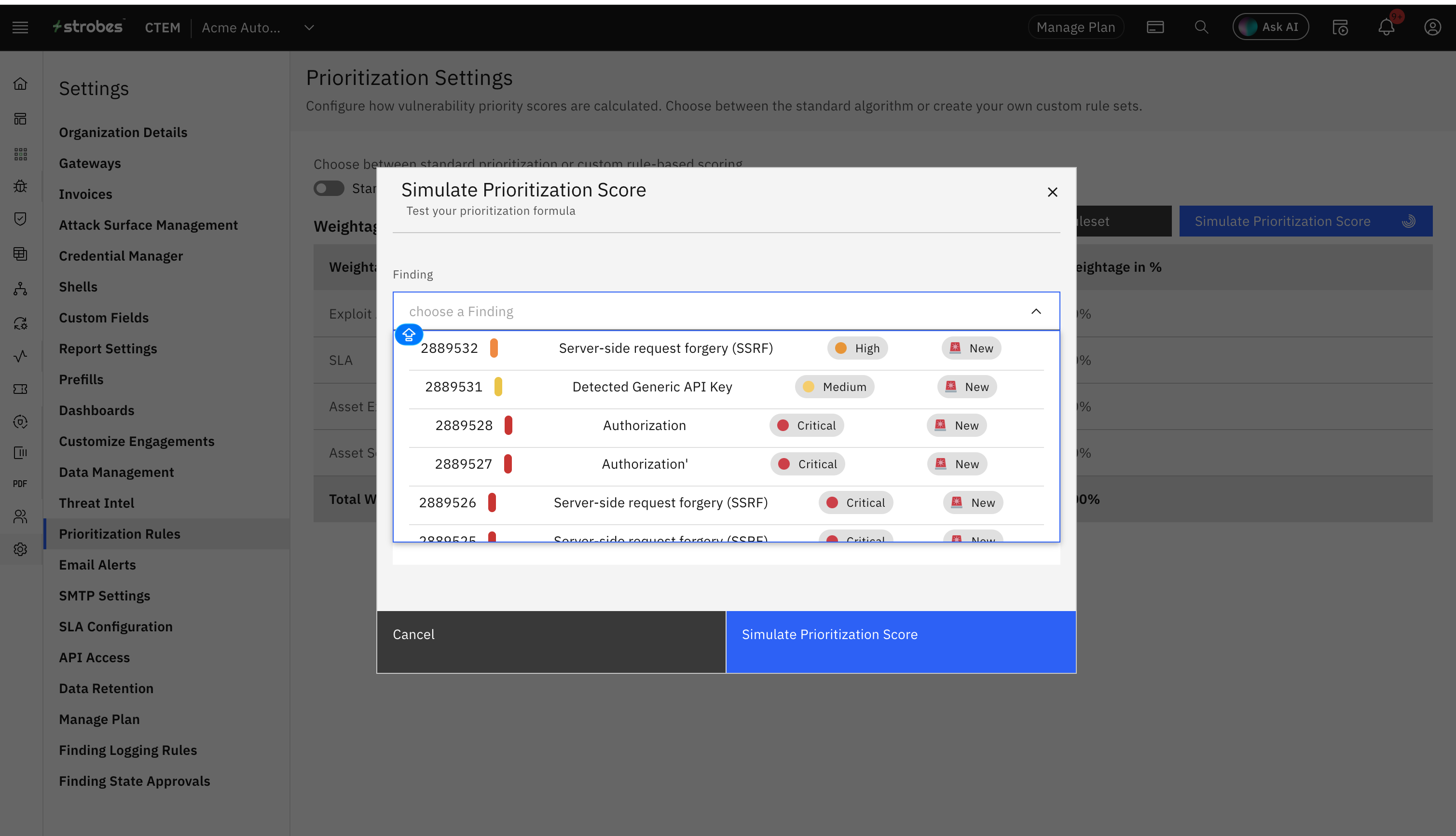Toggle the Standard prioritization switch
Viewport: 1456px width, 836px height.
tap(329, 188)
